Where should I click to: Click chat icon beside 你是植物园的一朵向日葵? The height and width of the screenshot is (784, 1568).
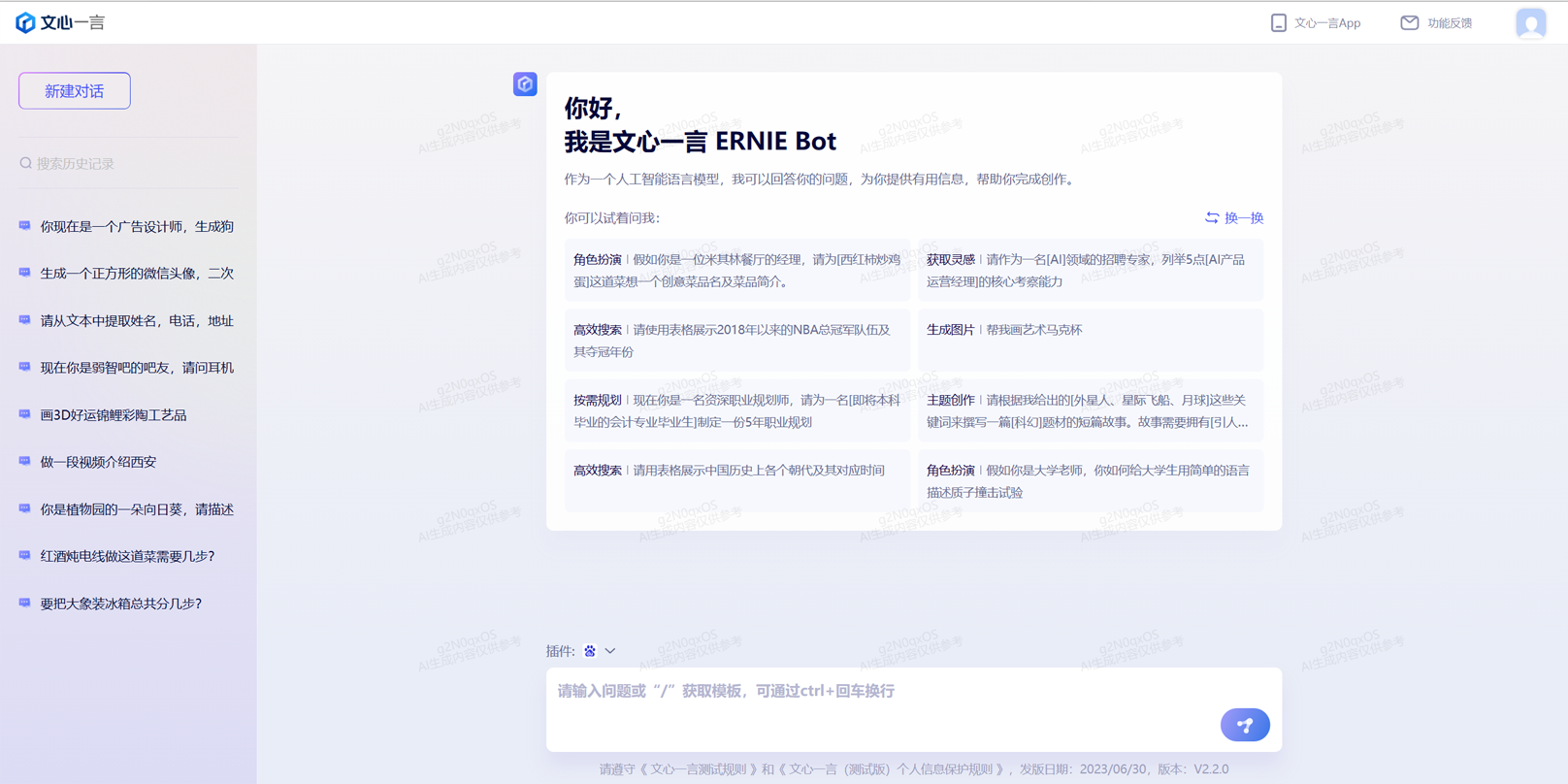(25, 508)
